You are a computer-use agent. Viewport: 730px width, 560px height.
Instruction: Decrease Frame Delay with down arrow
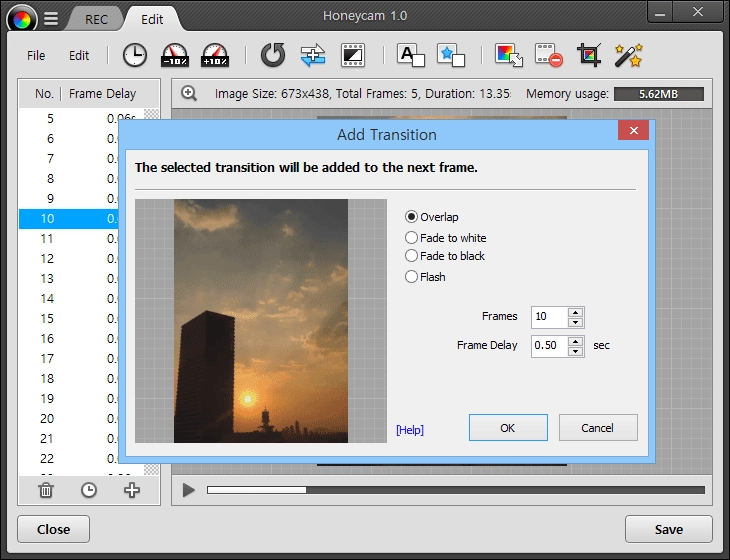point(576,351)
